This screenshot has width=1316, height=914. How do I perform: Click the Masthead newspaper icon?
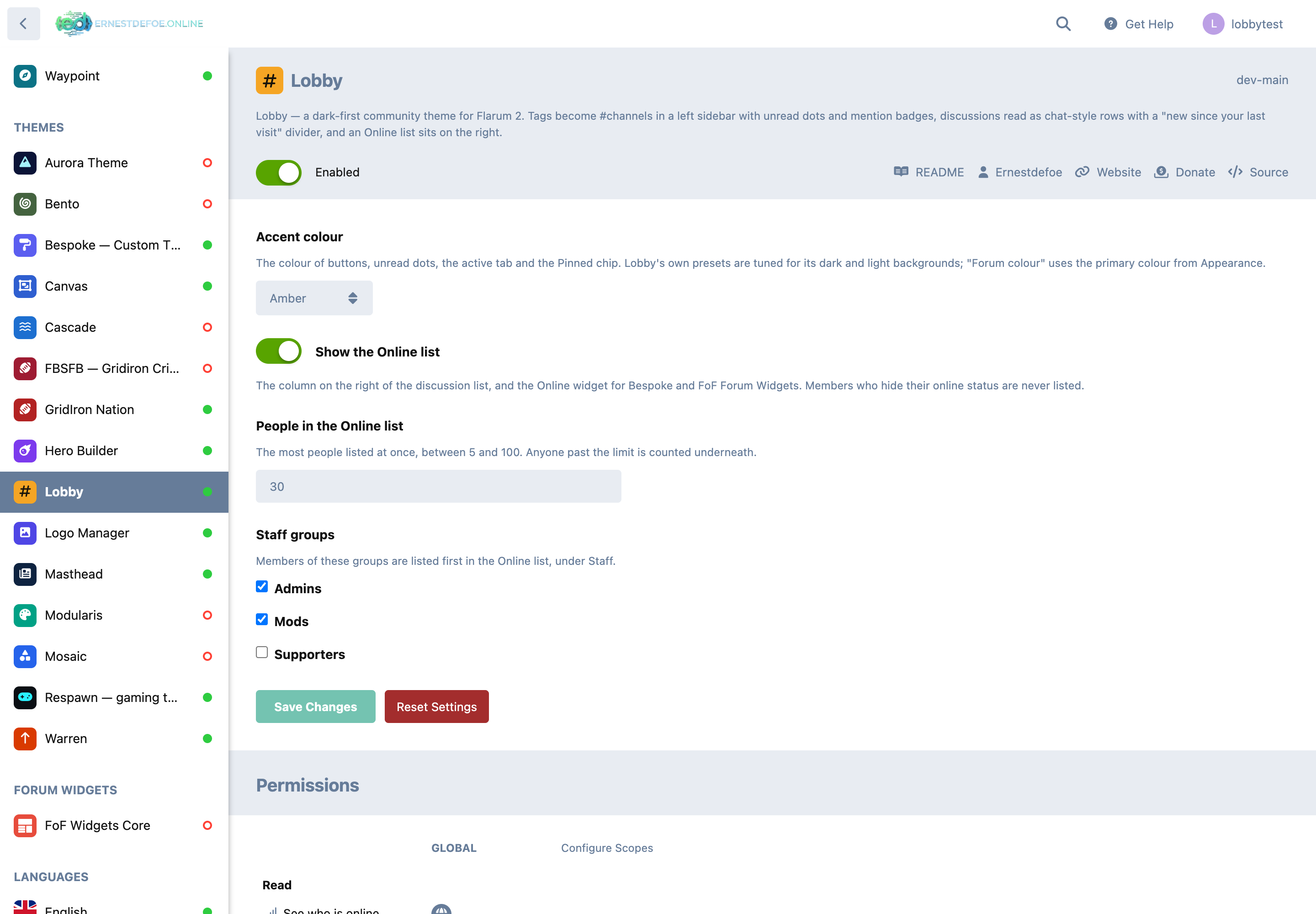coord(25,574)
